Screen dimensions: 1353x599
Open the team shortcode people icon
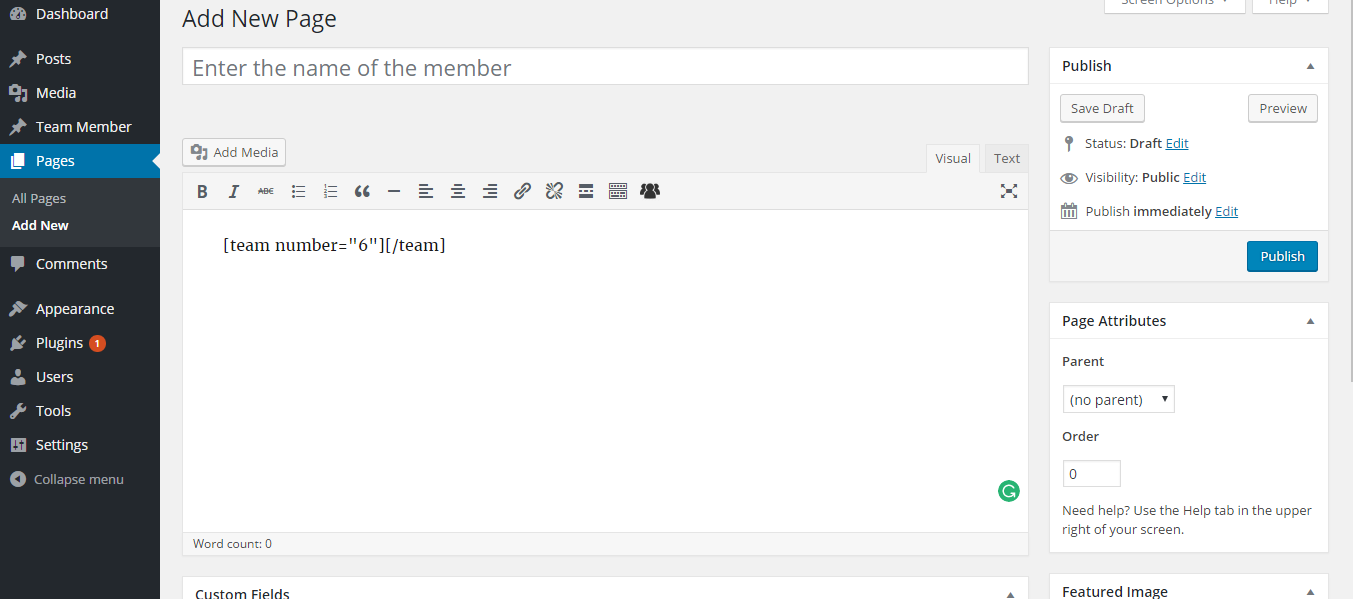point(650,191)
